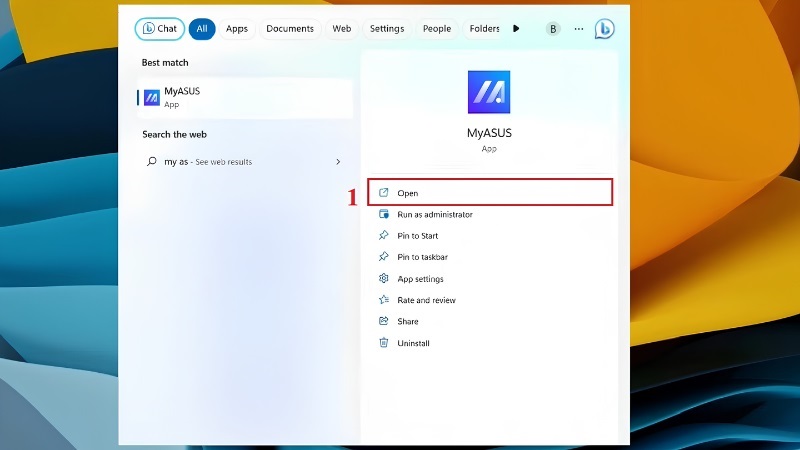This screenshot has height=450, width=800.
Task: Open App settings gear icon
Action: pyautogui.click(x=384, y=279)
